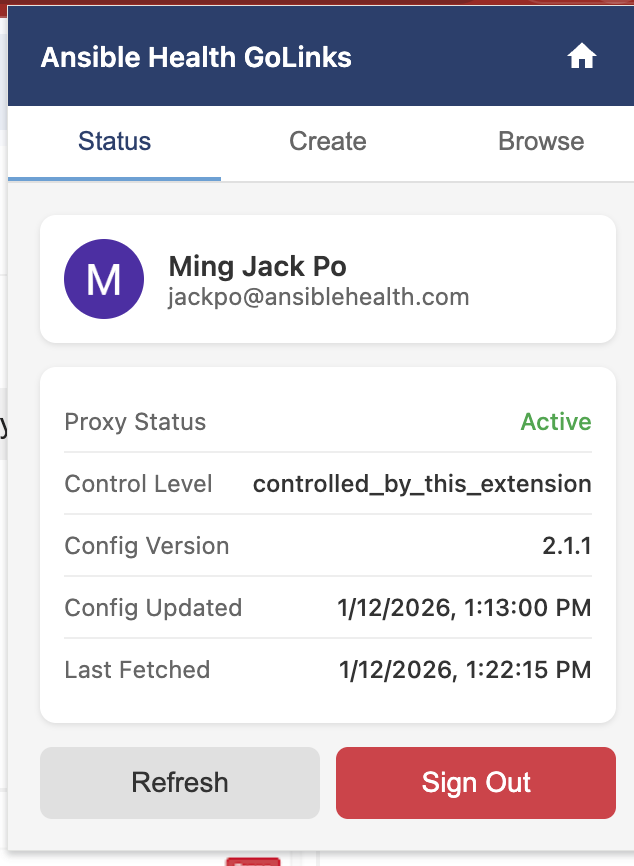Click the Config Updated timestamp
634x866 pixels.
464,608
